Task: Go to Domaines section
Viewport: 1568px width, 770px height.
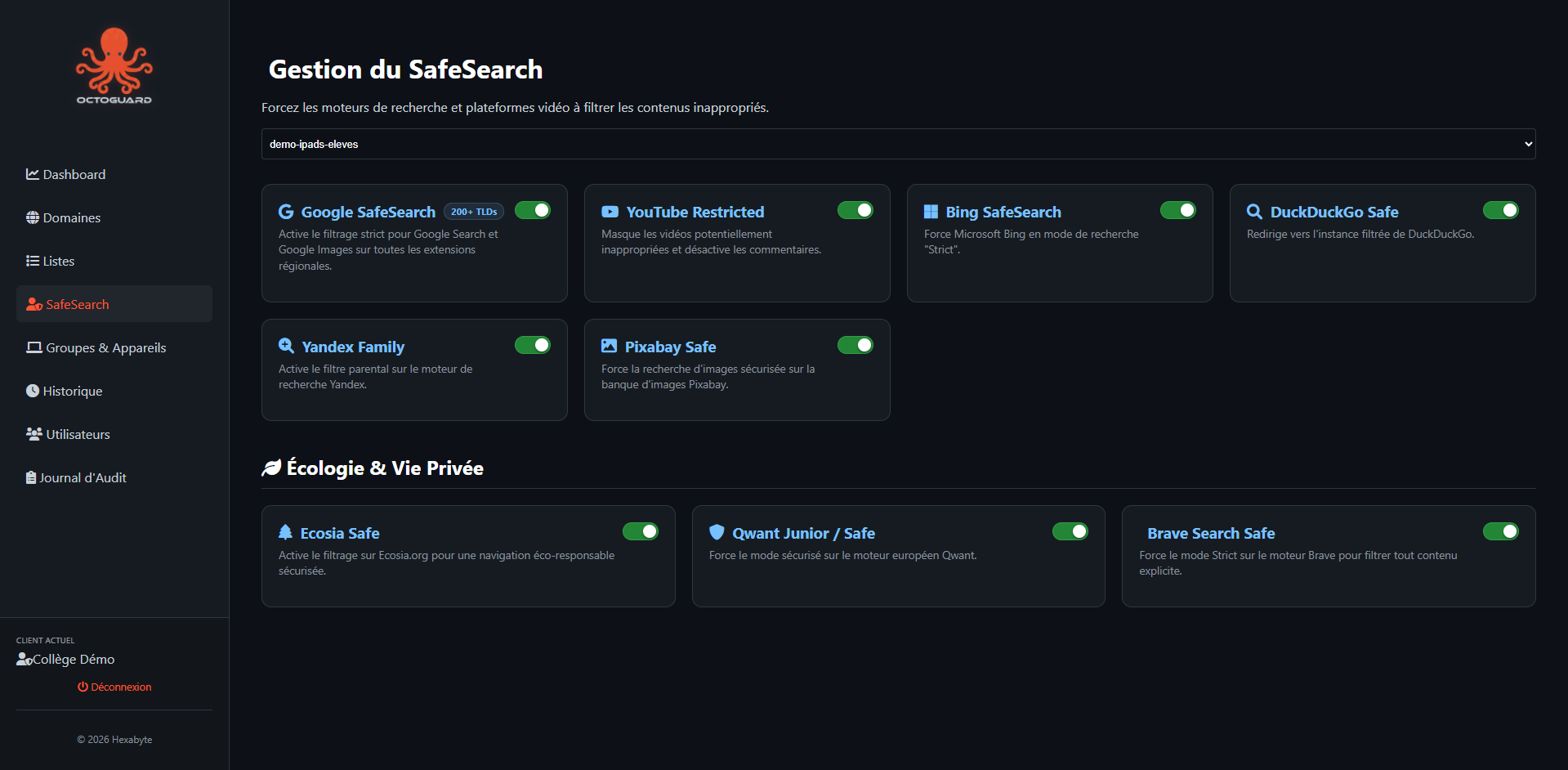Action: (x=114, y=217)
